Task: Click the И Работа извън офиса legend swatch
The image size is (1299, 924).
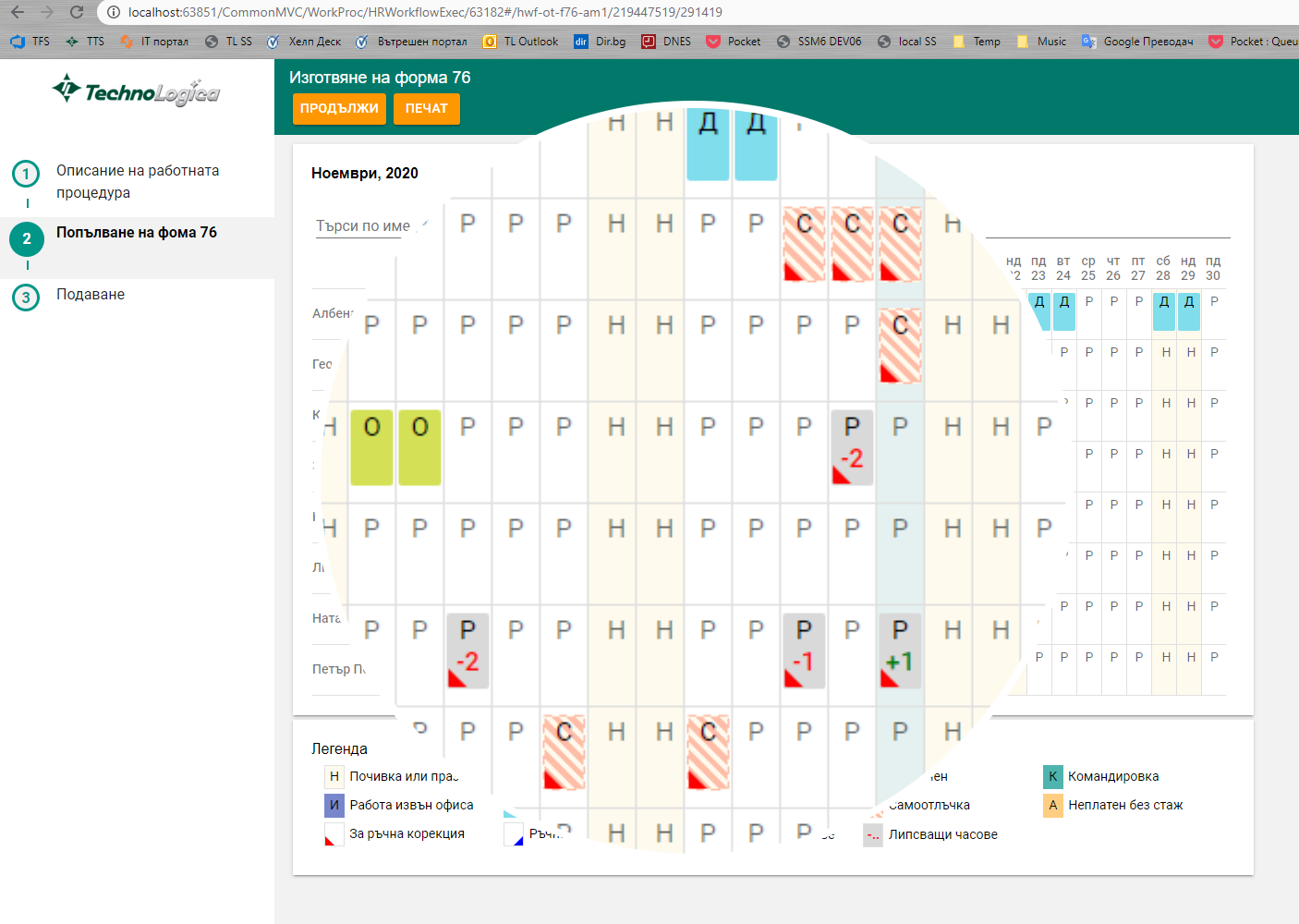Action: pyautogui.click(x=334, y=805)
